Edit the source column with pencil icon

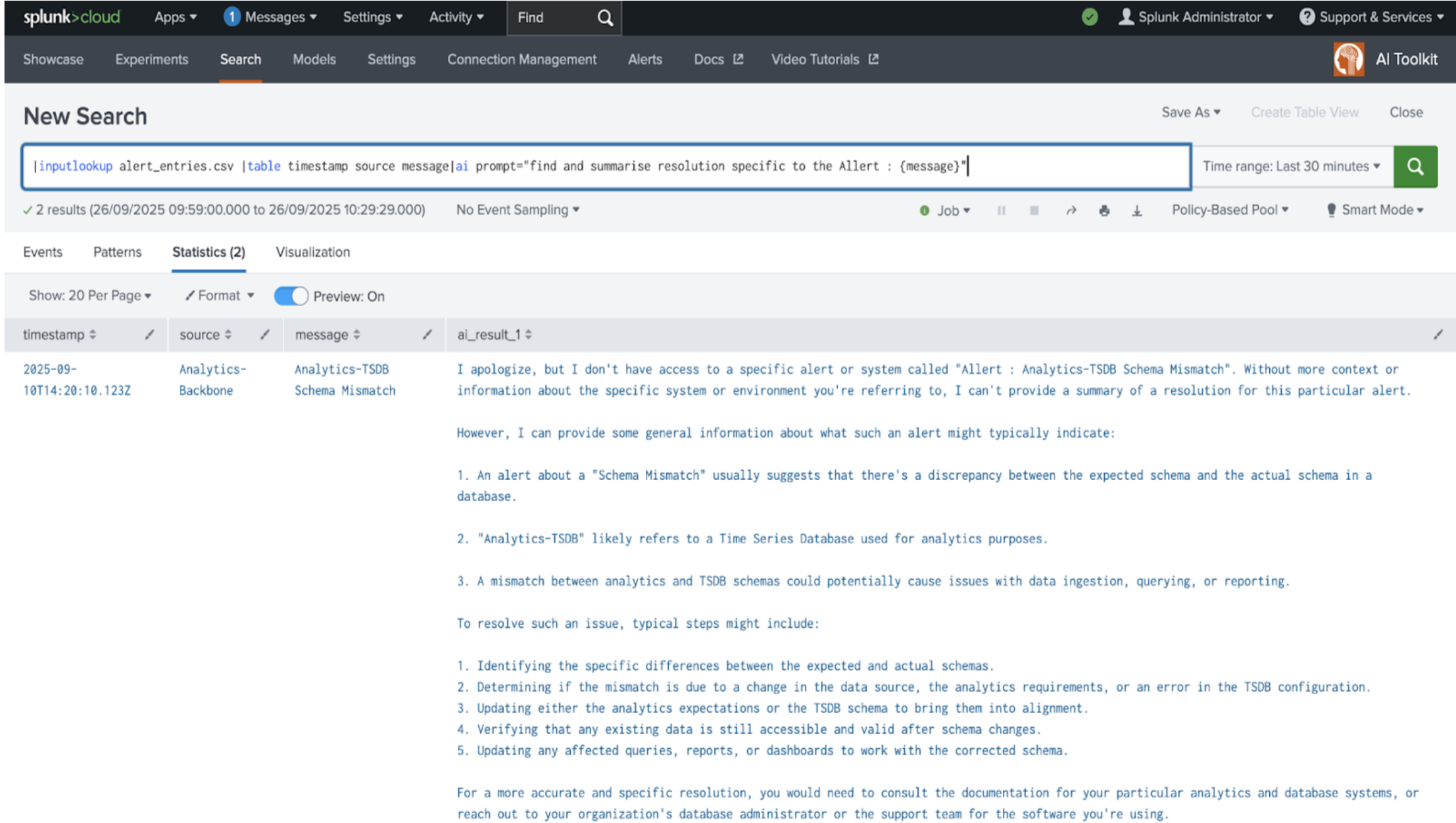264,335
